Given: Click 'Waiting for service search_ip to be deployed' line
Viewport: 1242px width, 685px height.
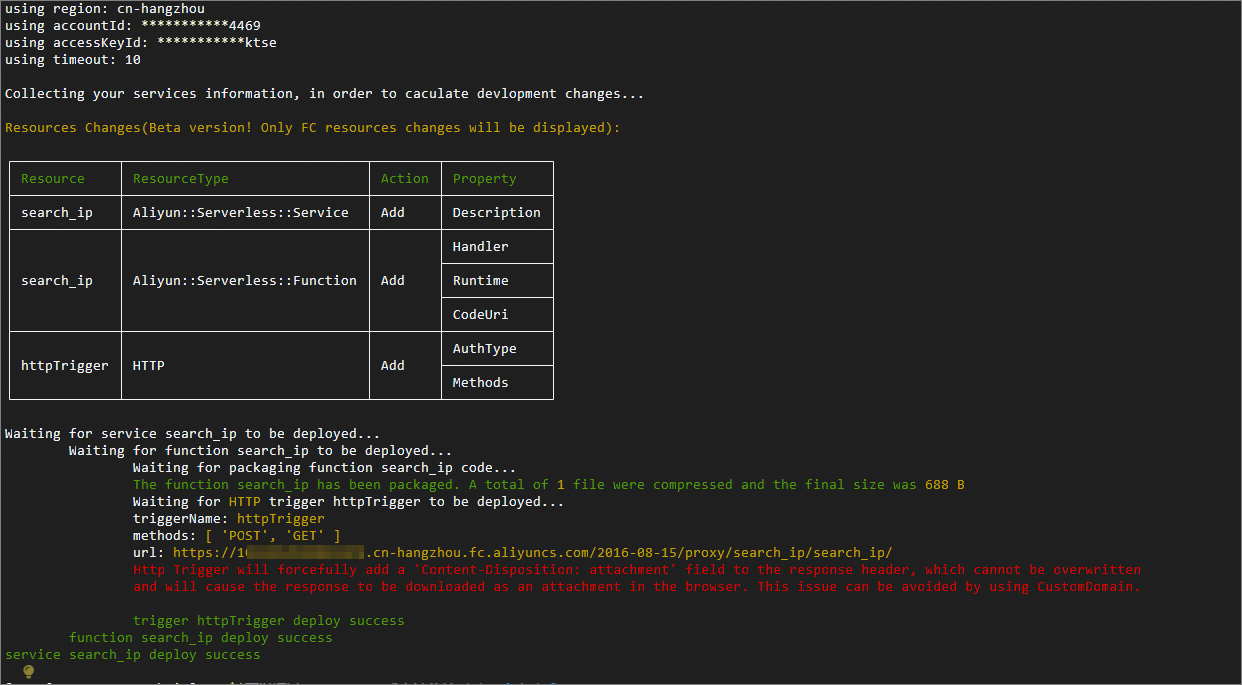Looking at the screenshot, I should tap(193, 434).
